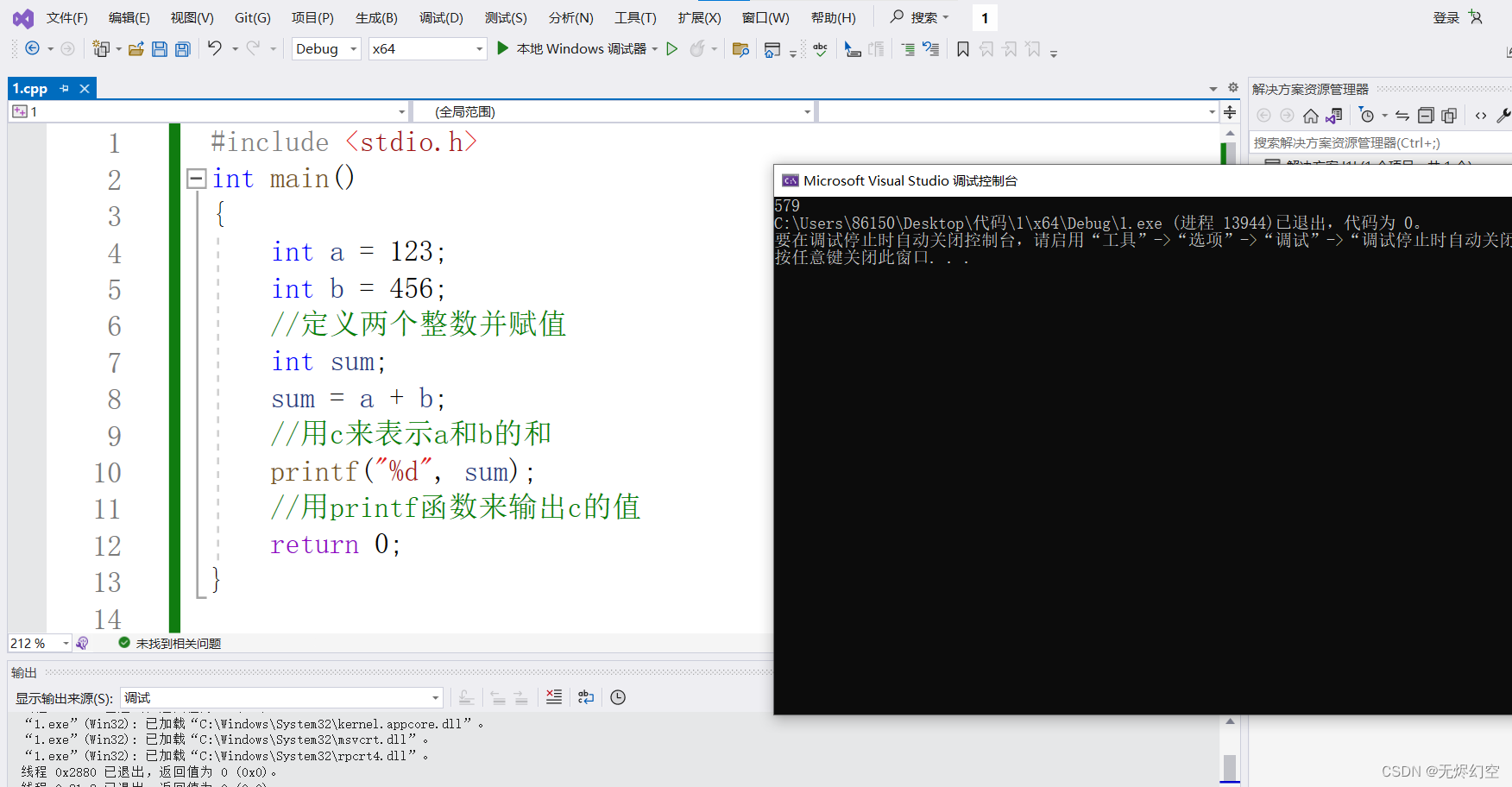Comment out the selected lines
The width and height of the screenshot is (1512, 787).
pos(908,49)
